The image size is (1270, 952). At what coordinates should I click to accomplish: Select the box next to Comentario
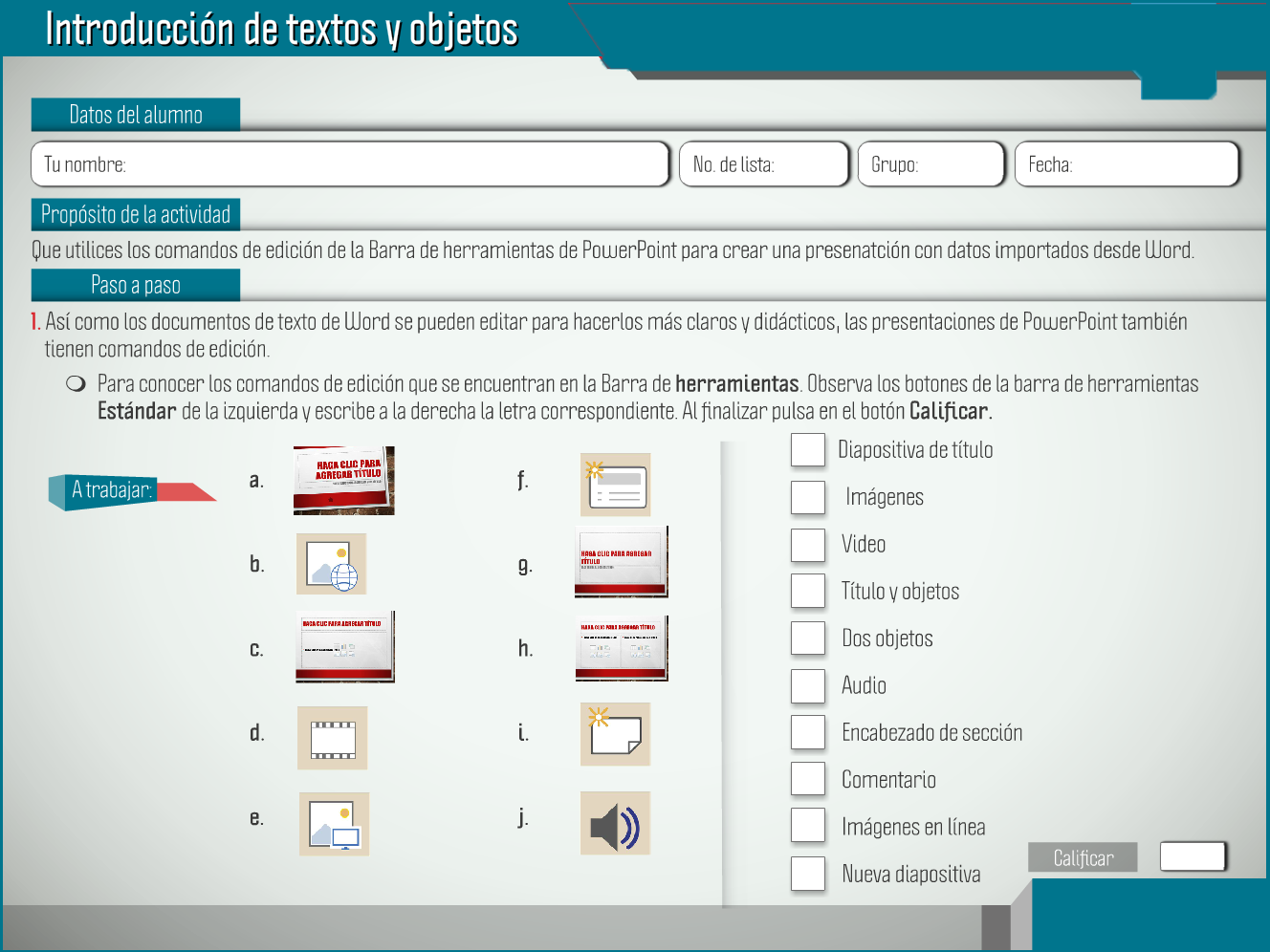(808, 779)
